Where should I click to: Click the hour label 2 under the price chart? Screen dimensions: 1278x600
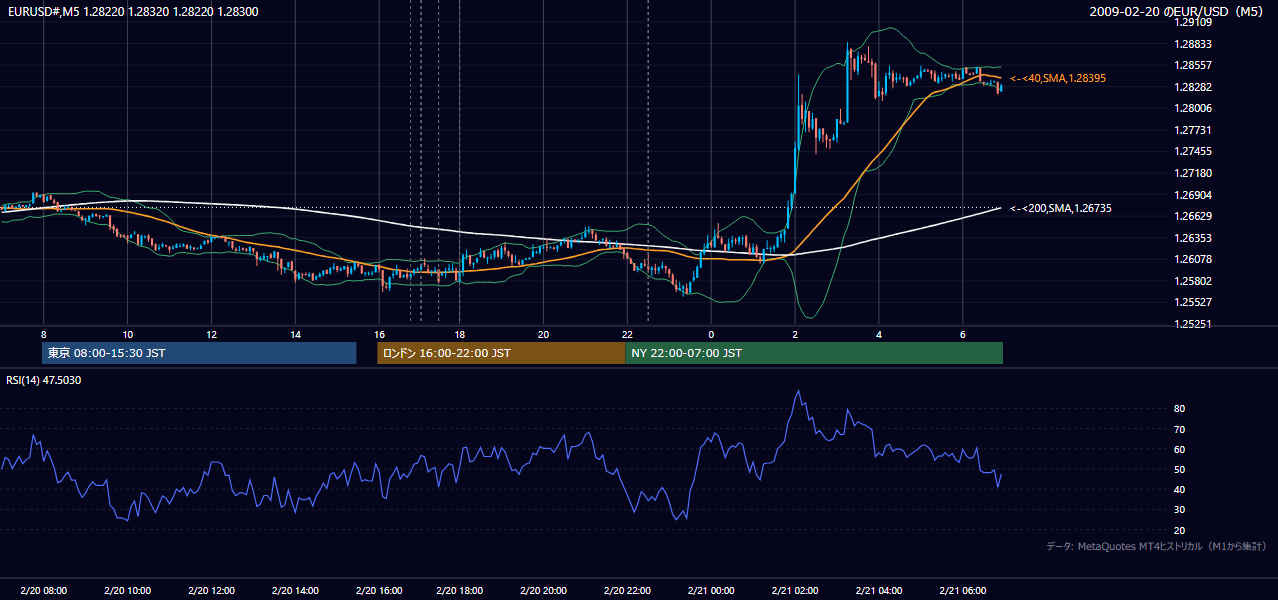click(x=795, y=334)
